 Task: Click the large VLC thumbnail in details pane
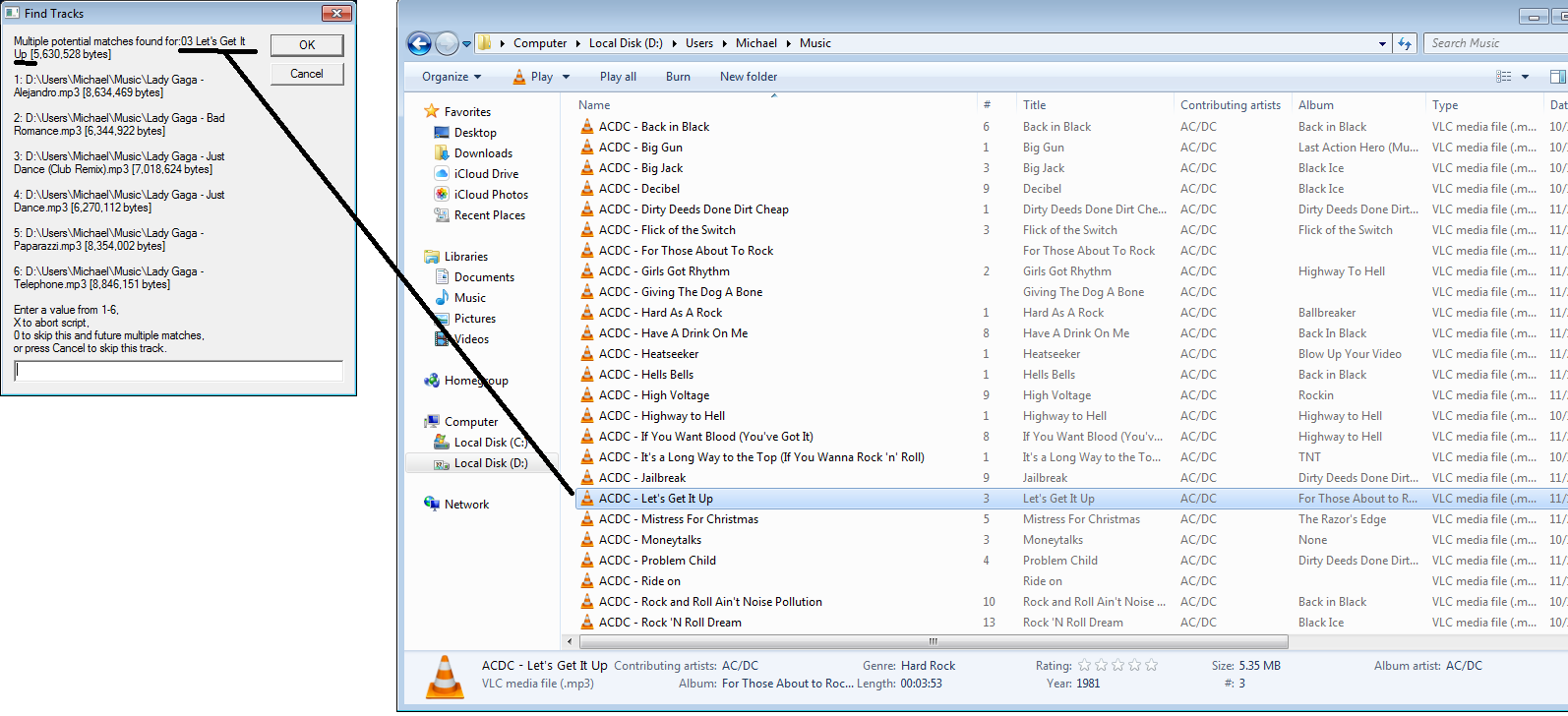445,677
